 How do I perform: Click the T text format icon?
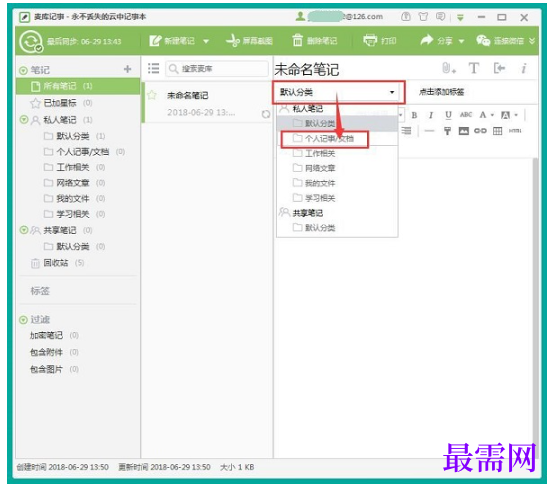pos(474,68)
